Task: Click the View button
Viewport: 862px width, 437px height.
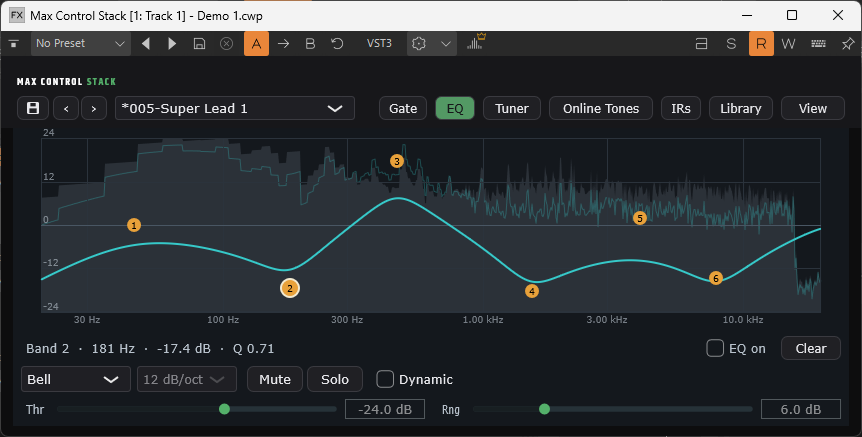Action: coord(813,108)
